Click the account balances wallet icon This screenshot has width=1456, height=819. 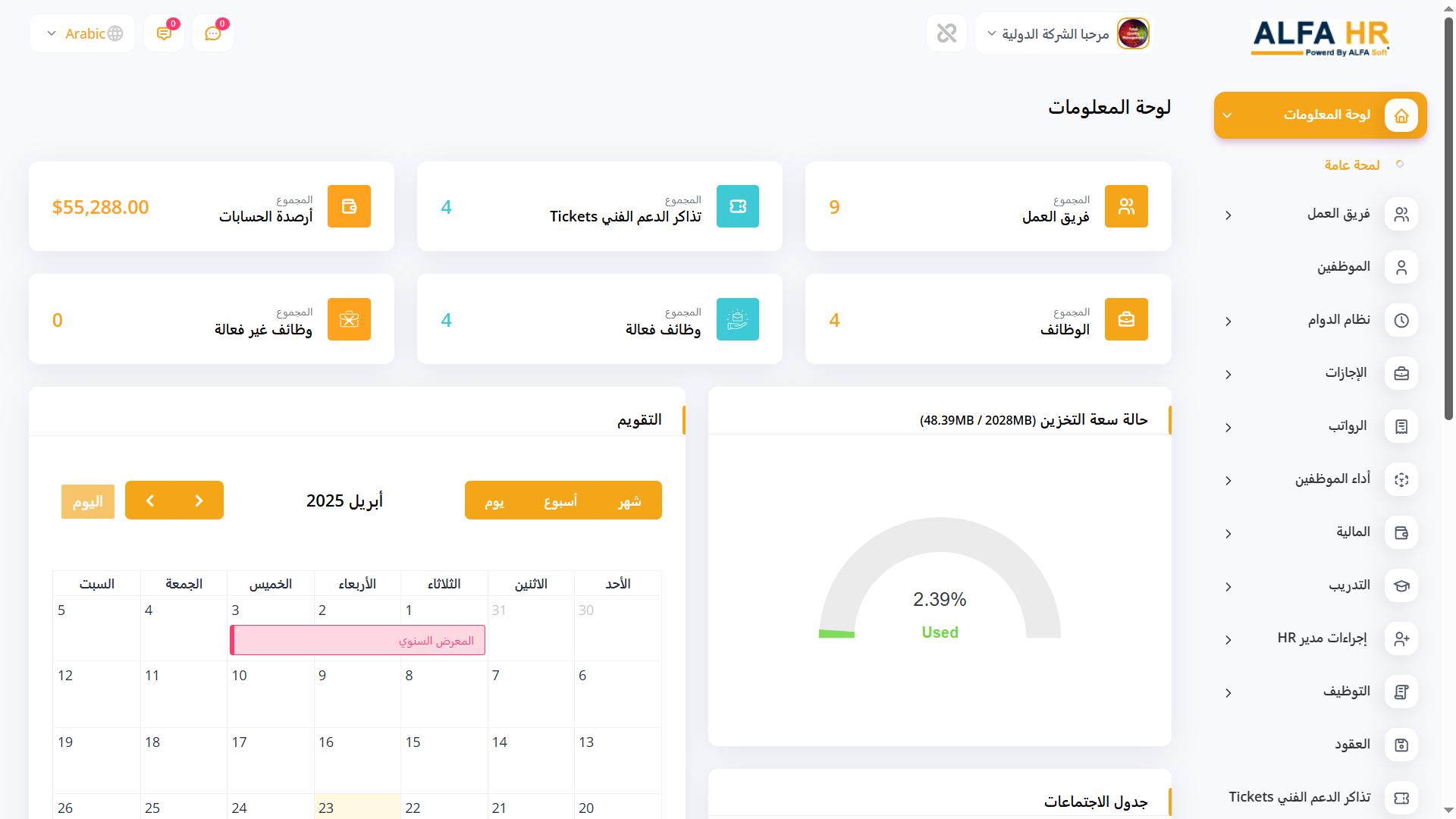point(349,206)
